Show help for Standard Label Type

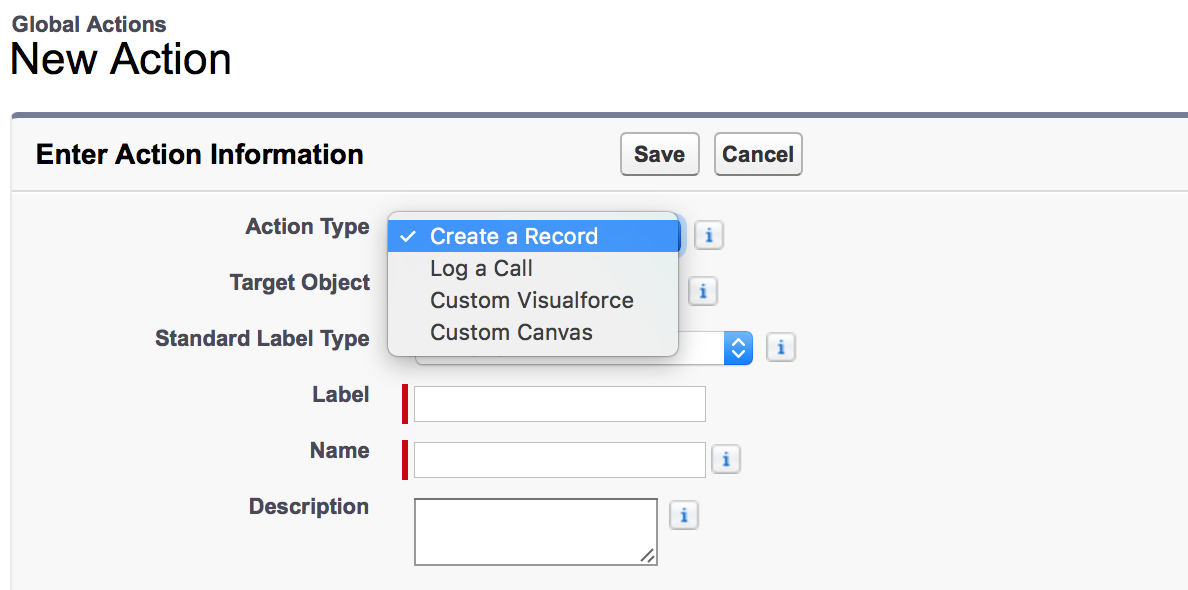pyautogui.click(x=781, y=348)
